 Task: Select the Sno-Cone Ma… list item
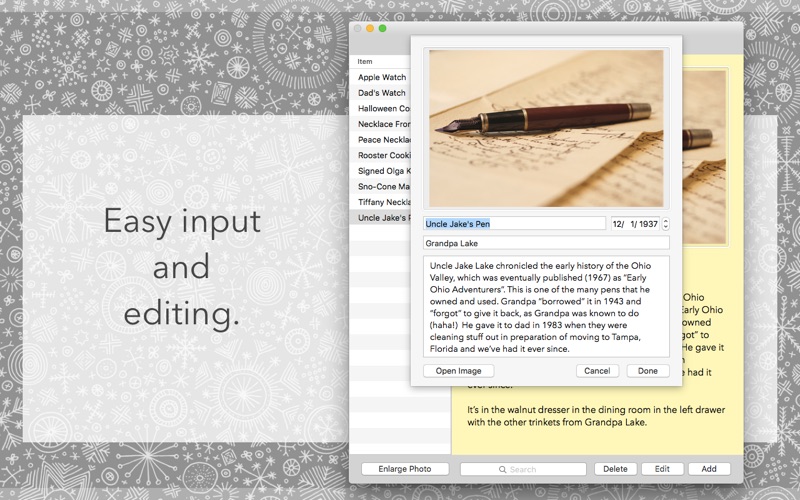click(380, 186)
